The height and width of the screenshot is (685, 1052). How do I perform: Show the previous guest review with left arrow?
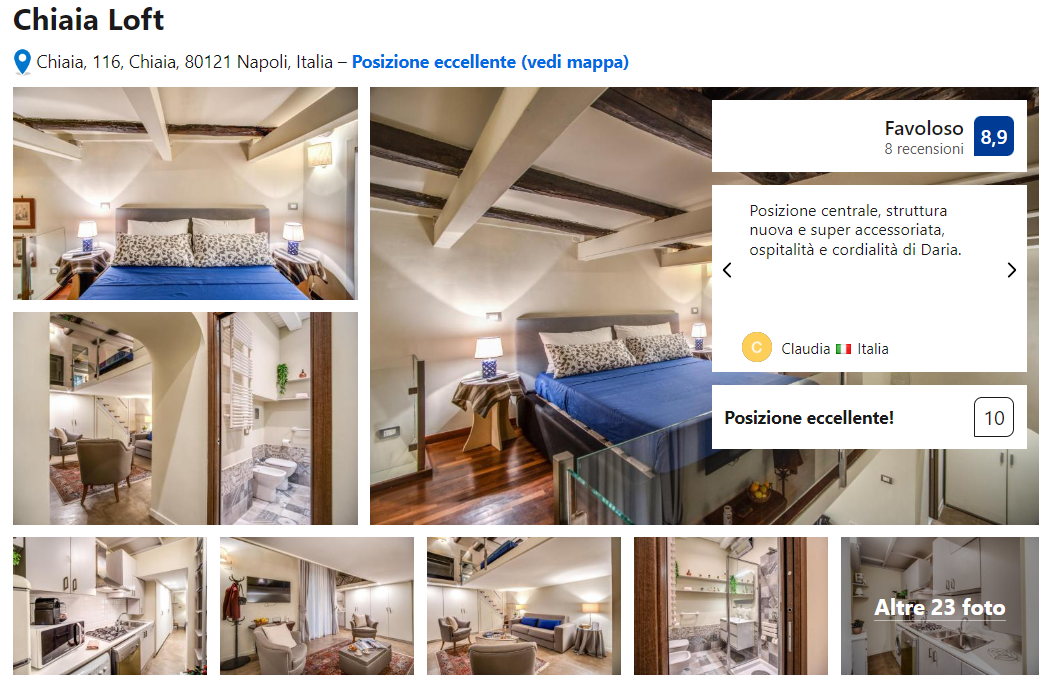click(727, 270)
